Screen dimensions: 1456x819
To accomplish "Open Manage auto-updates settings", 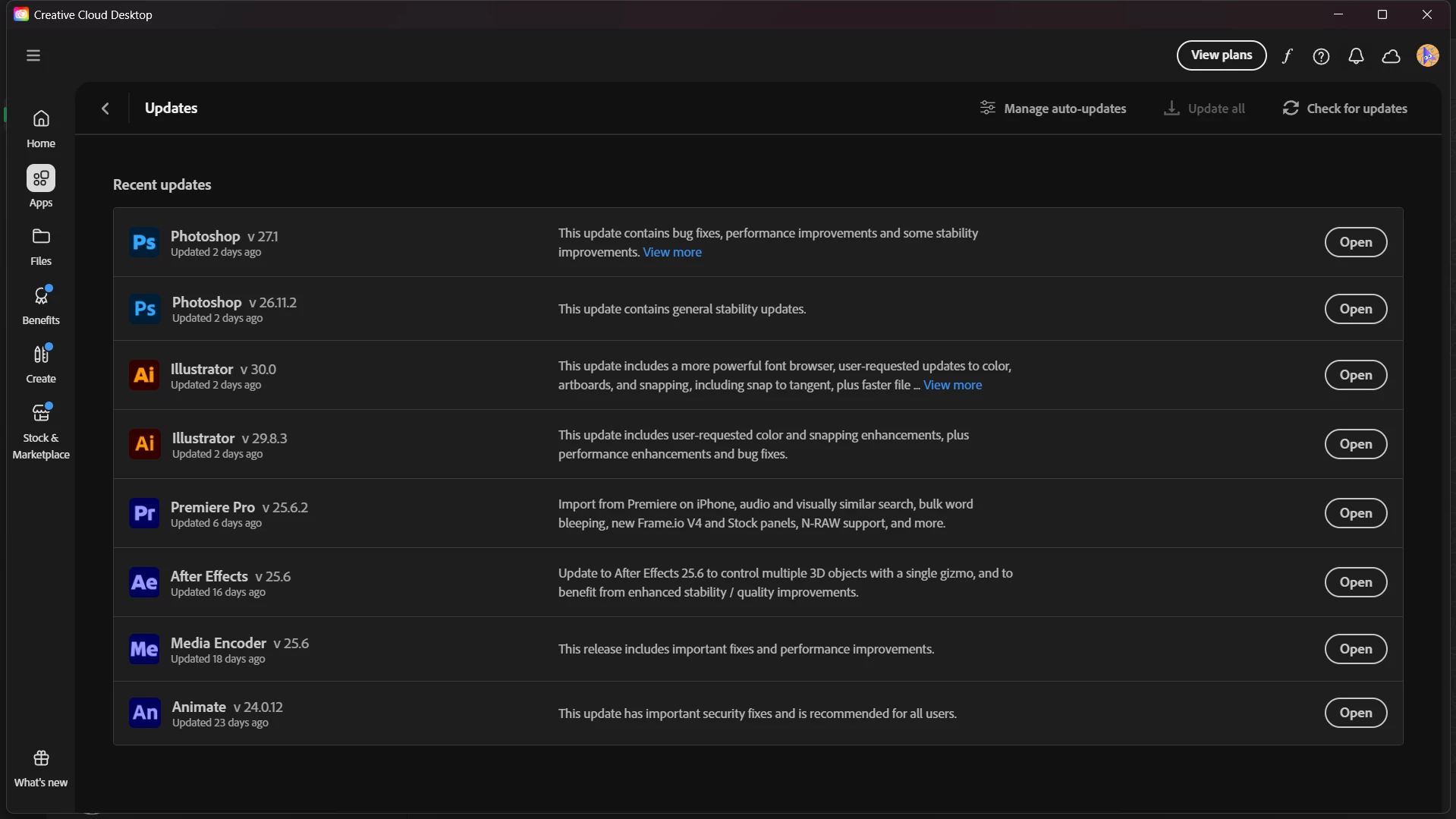I will pyautogui.click(x=1052, y=109).
